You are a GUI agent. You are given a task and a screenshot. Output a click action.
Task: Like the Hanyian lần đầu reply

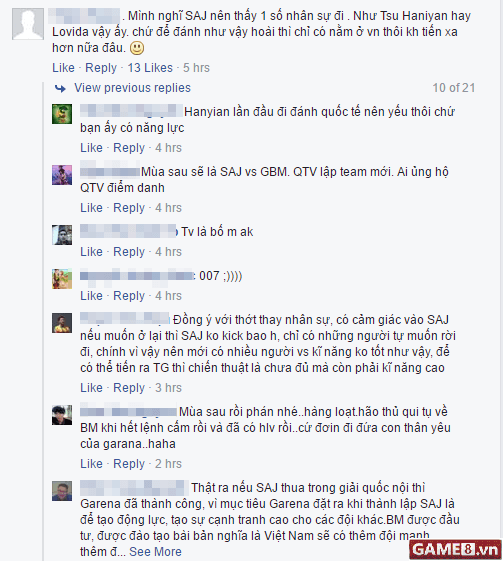91,147
